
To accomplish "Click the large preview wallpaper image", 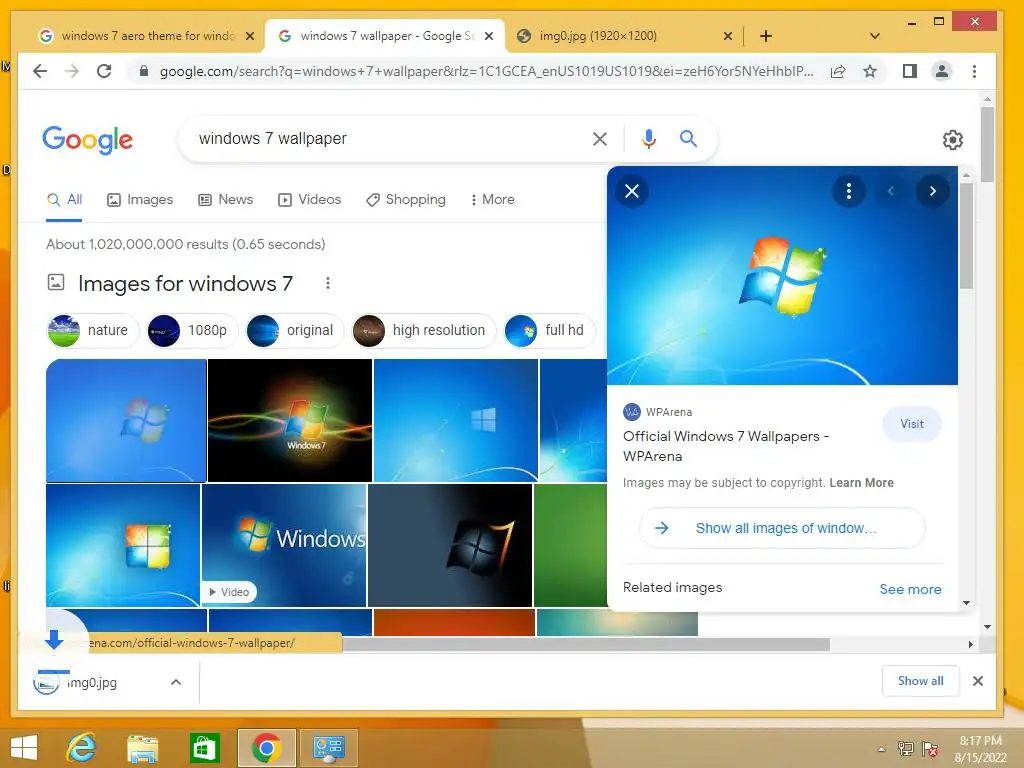I will pos(782,276).
